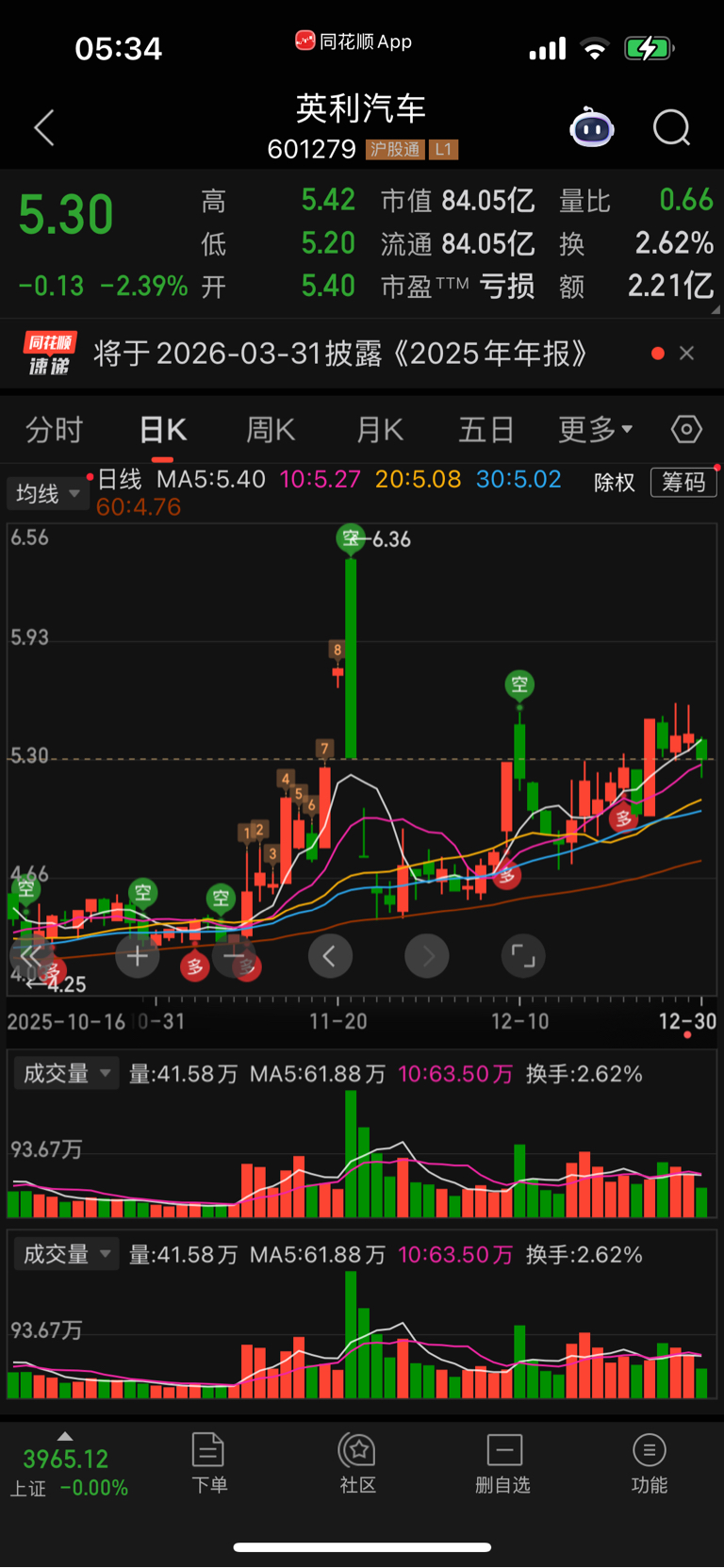This screenshot has height=1568, width=724.
Task: Tap the back arrow icon
Action: [44, 128]
